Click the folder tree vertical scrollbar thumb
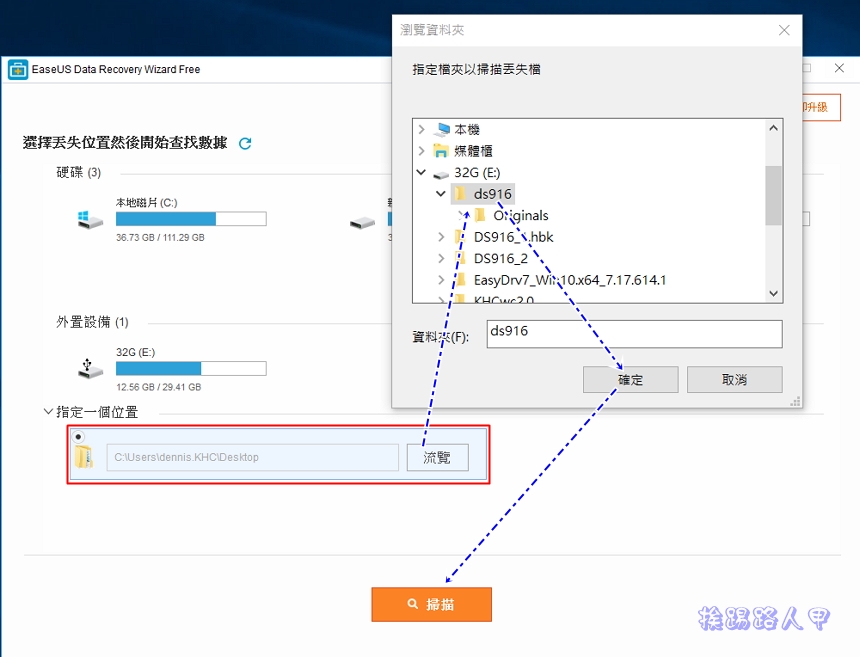This screenshot has width=860, height=657. (x=773, y=195)
